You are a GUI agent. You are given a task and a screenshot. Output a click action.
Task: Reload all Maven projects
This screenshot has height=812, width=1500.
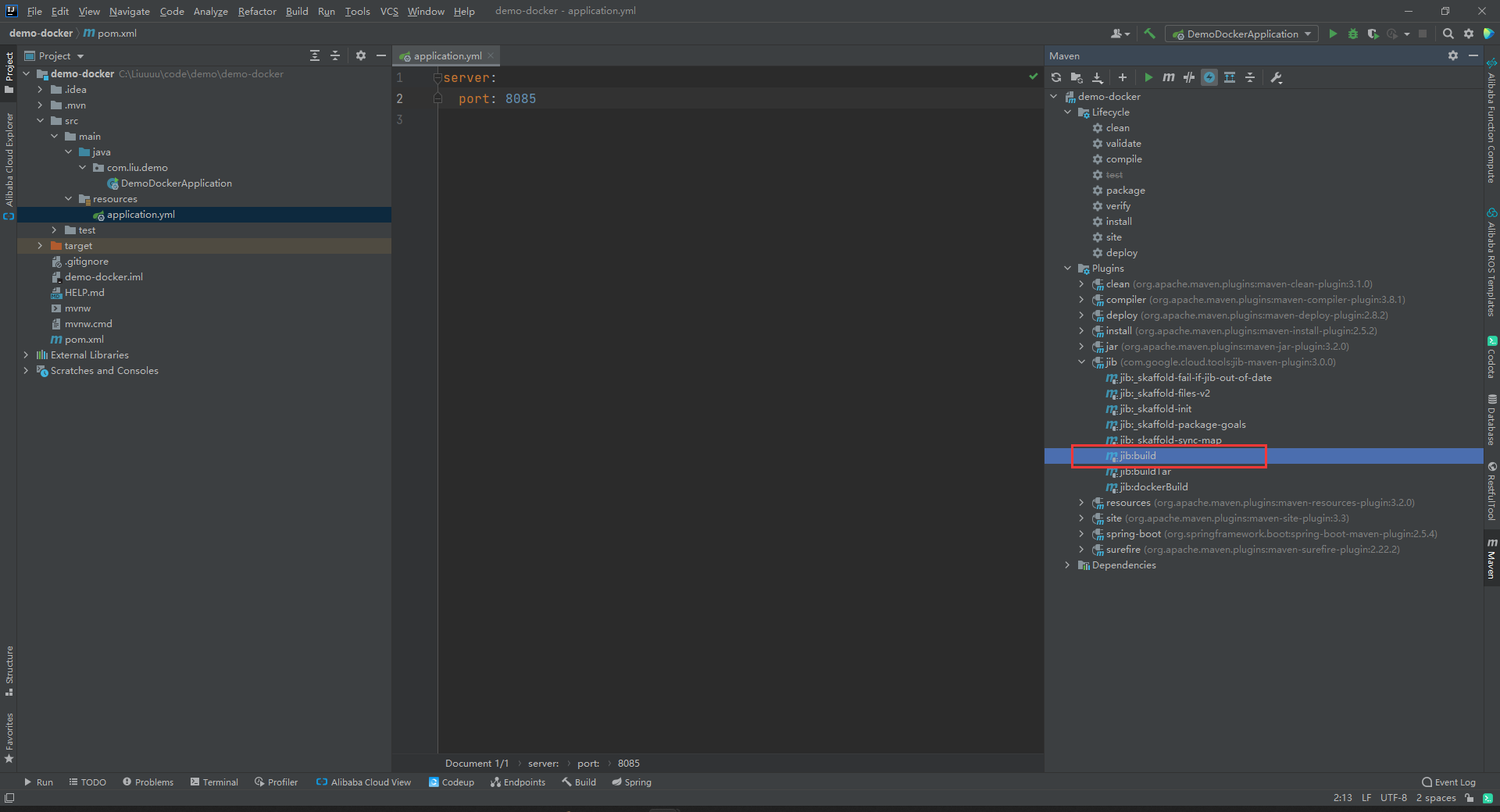coord(1056,77)
